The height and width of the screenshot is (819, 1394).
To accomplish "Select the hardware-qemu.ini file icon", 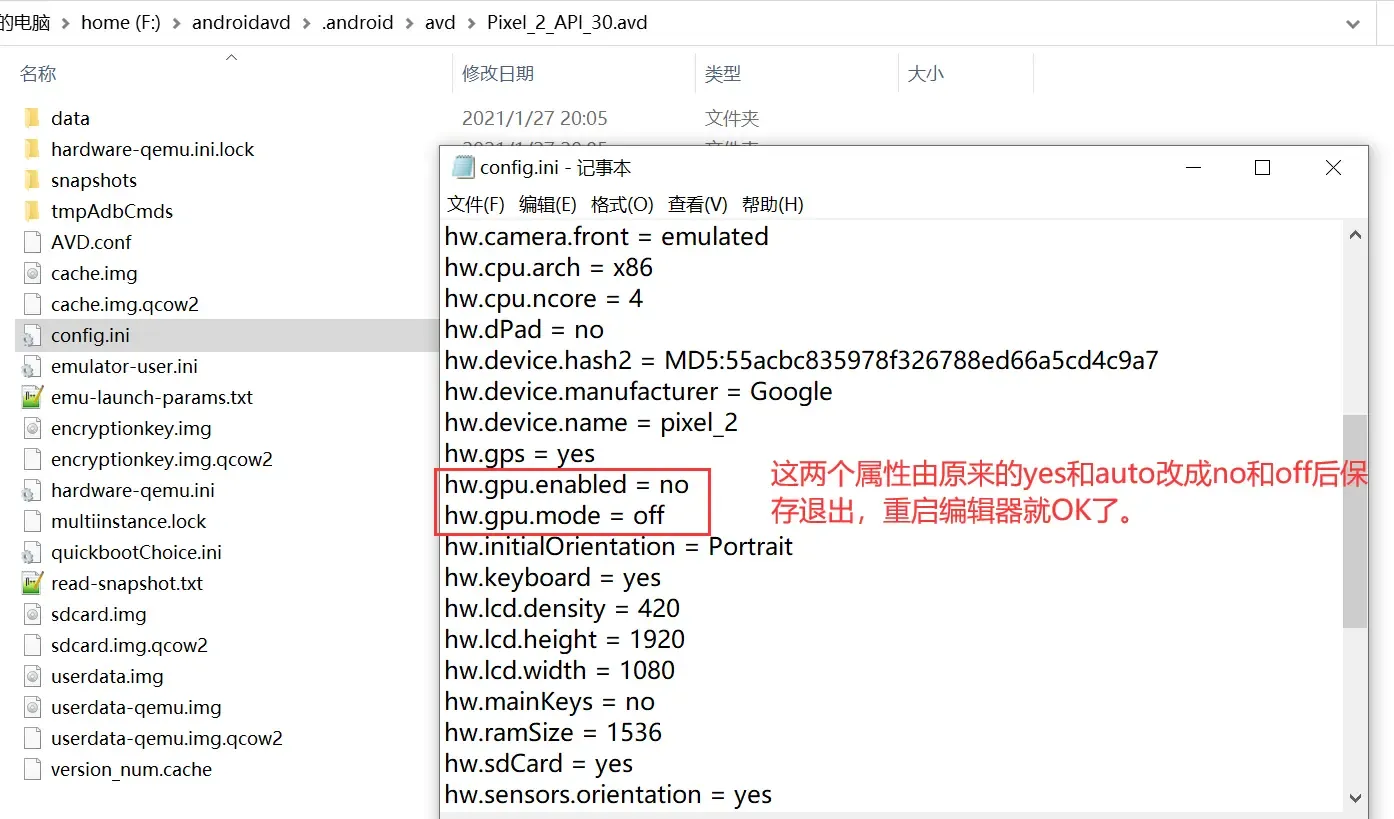I will [x=33, y=490].
